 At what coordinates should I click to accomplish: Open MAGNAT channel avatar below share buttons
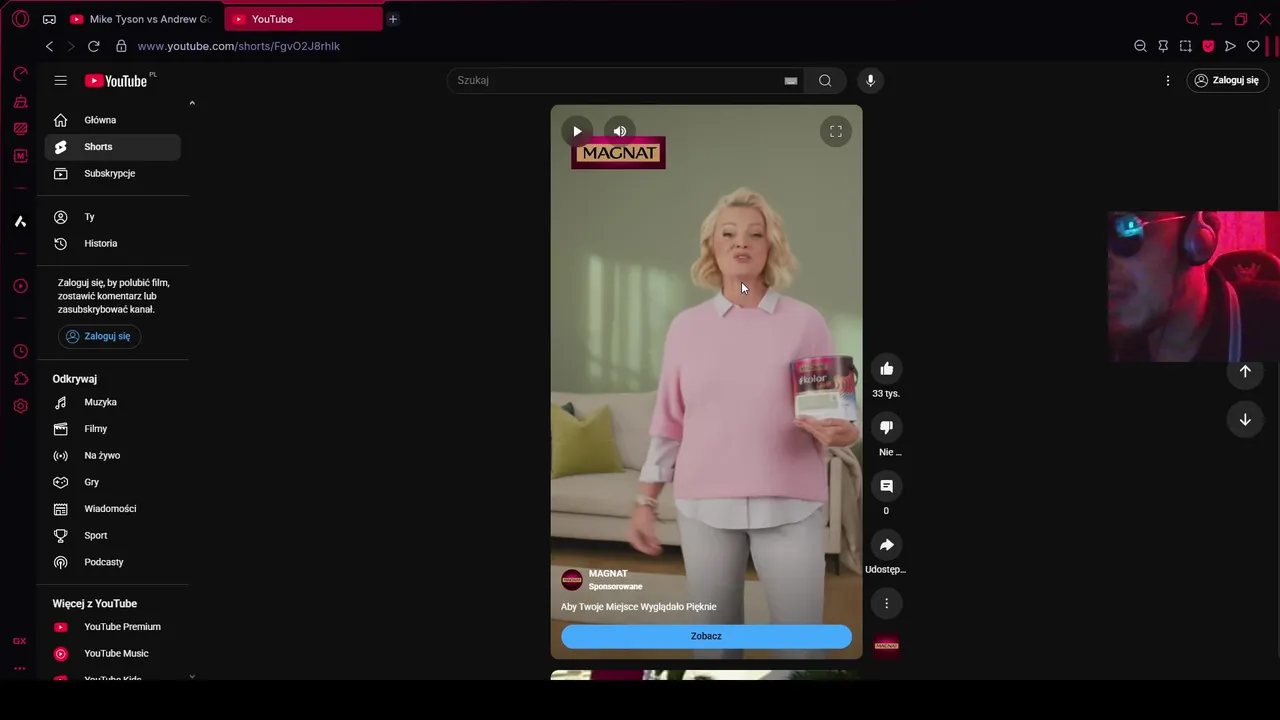coord(886,646)
